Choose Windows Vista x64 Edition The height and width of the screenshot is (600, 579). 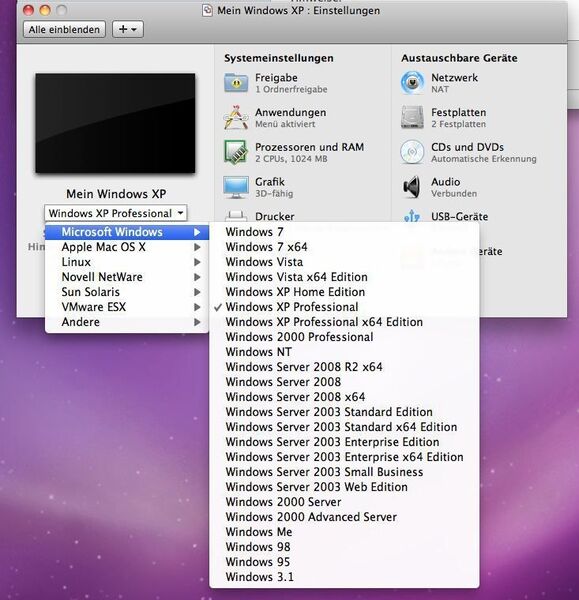coord(344,277)
